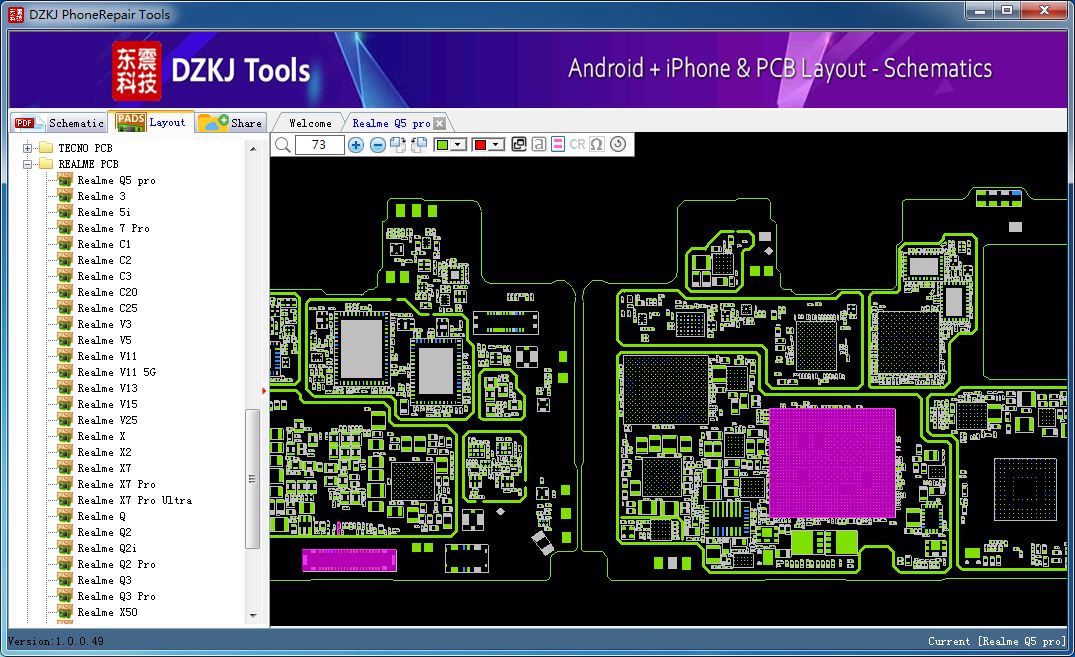Viewport: 1075px width, 657px height.
Task: Switch to the Schematic tab
Action: pyautogui.click(x=59, y=123)
